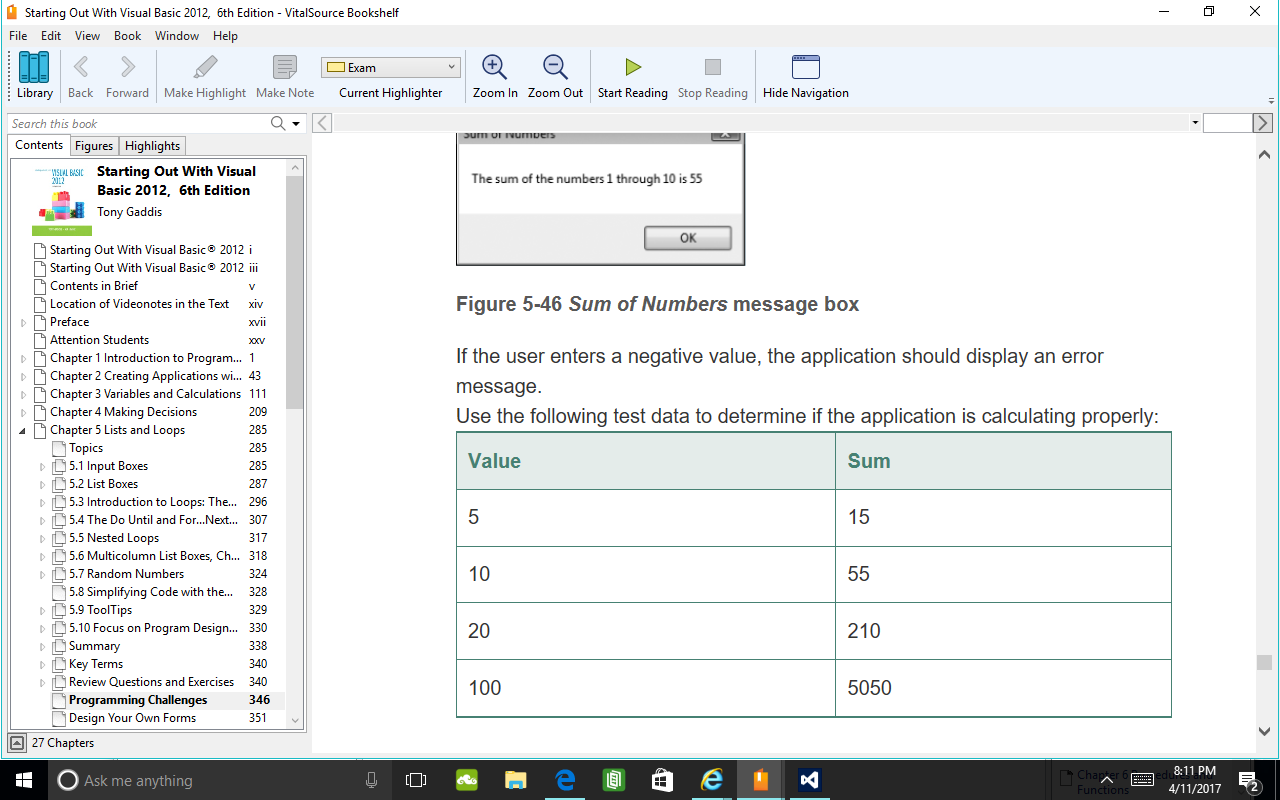1280x800 pixels.
Task: Open Task View on the taskbar
Action: [x=416, y=780]
